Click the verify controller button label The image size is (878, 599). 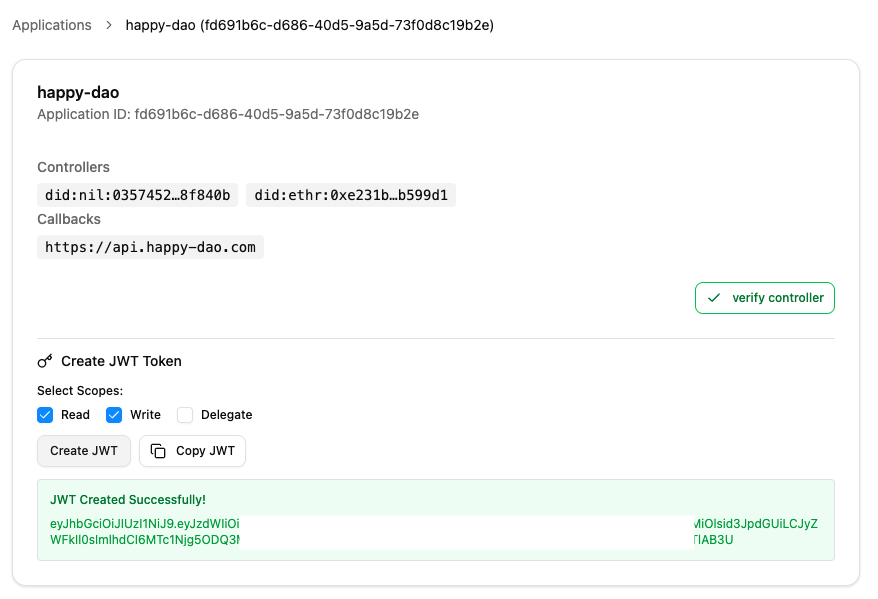pos(777,298)
